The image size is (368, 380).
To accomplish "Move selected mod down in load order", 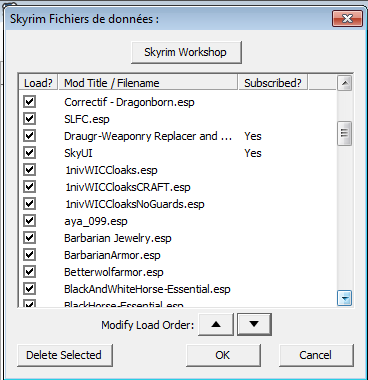I will coord(254,324).
